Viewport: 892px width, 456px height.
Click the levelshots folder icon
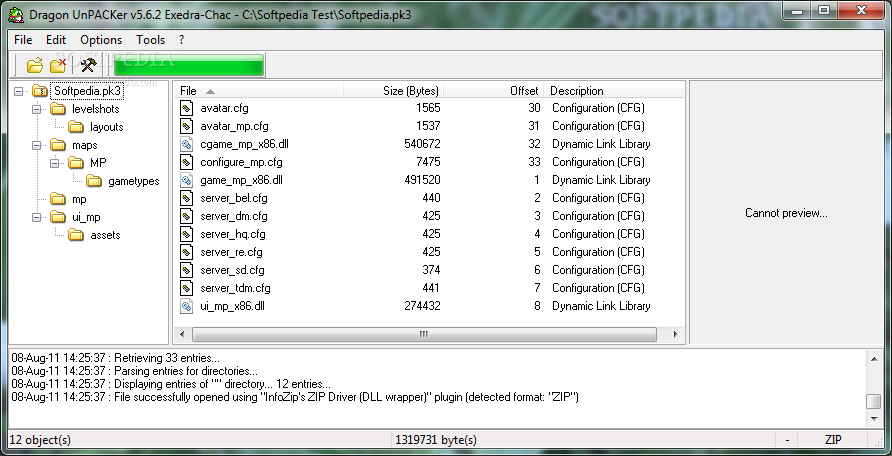tap(58, 109)
